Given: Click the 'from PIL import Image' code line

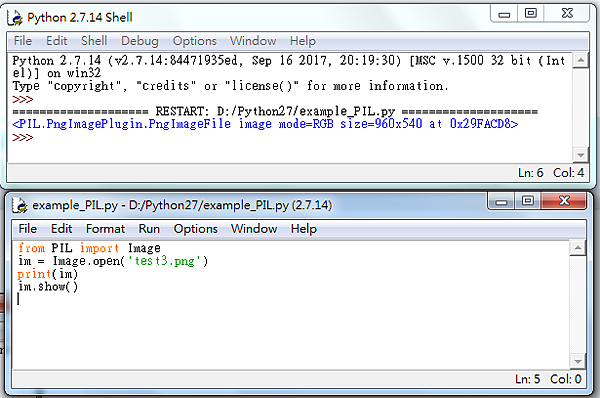Looking at the screenshot, I should click(89, 248).
